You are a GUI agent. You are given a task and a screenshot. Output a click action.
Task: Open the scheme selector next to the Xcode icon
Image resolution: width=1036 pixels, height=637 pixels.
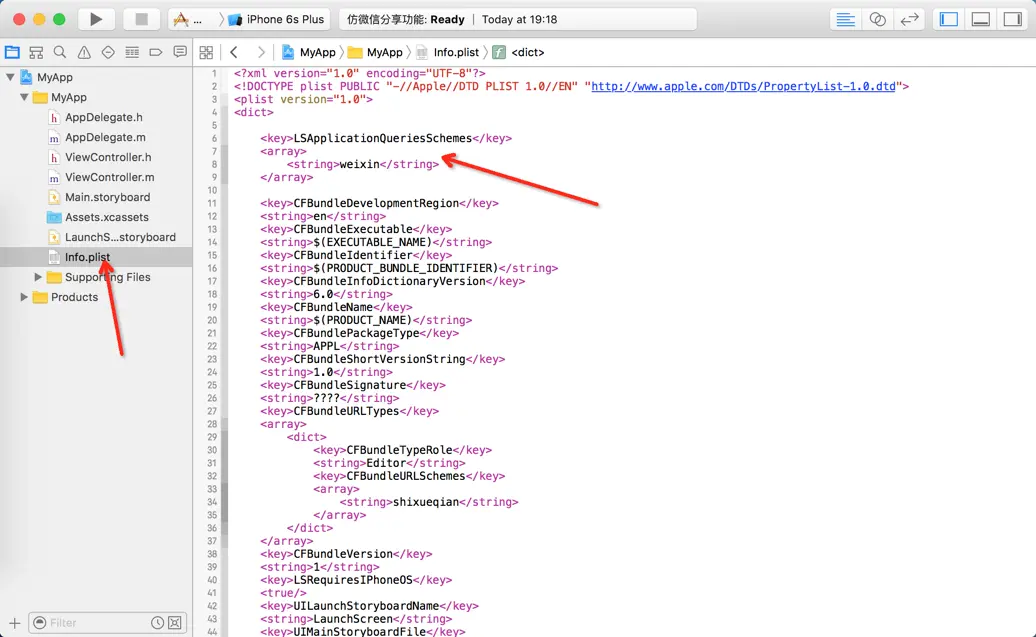point(188,19)
